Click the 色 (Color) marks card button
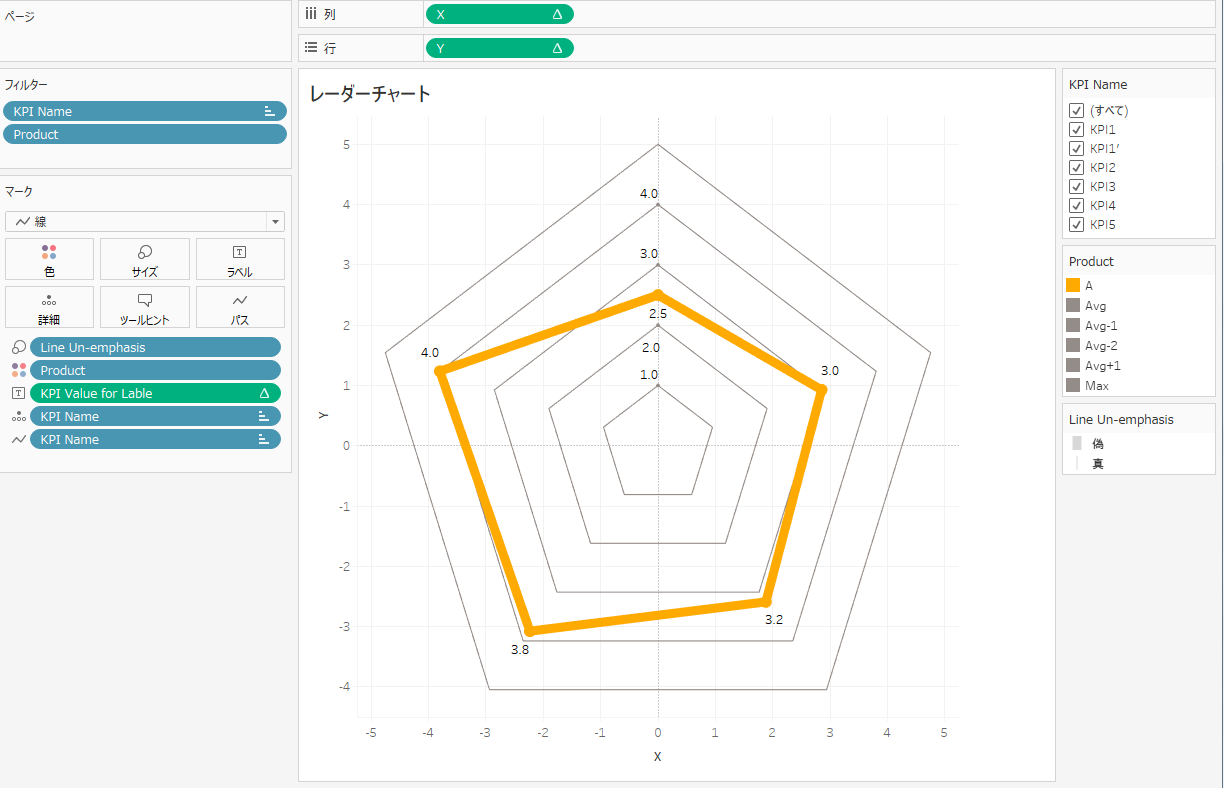 coord(49,259)
